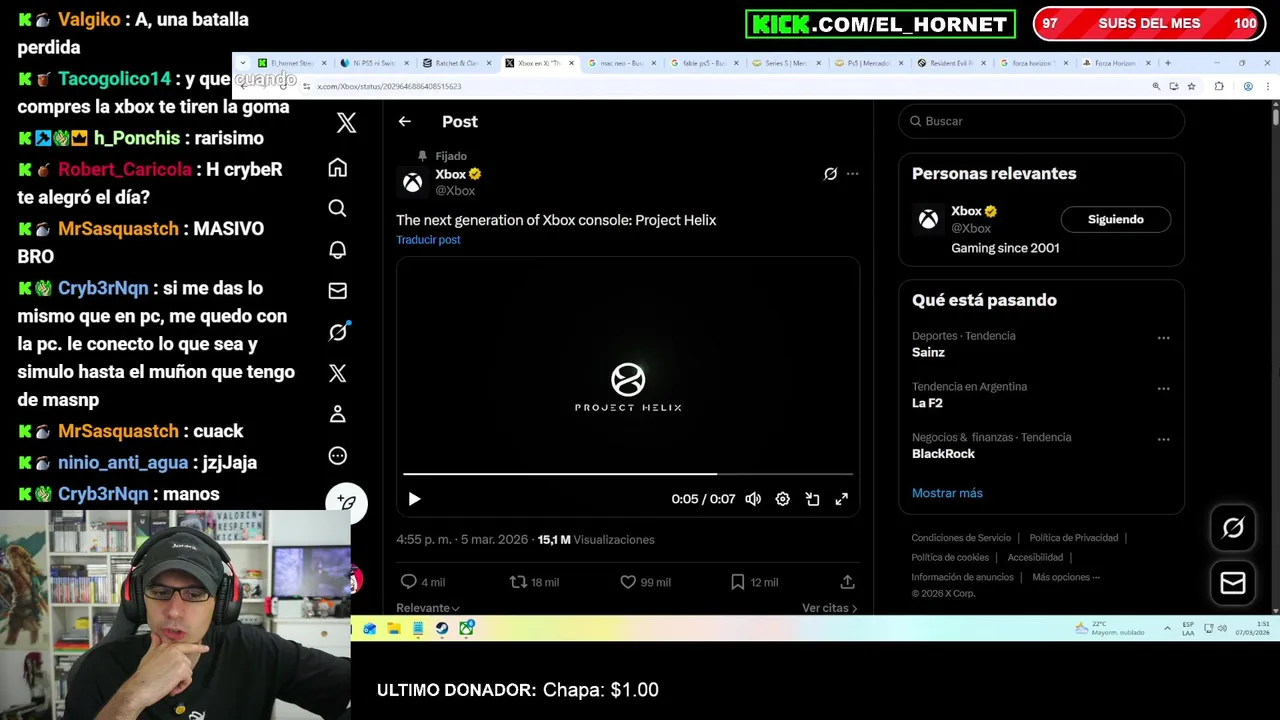Screen dimensions: 1280x720
Task: Like the post with 99 mil
Action: [646, 582]
